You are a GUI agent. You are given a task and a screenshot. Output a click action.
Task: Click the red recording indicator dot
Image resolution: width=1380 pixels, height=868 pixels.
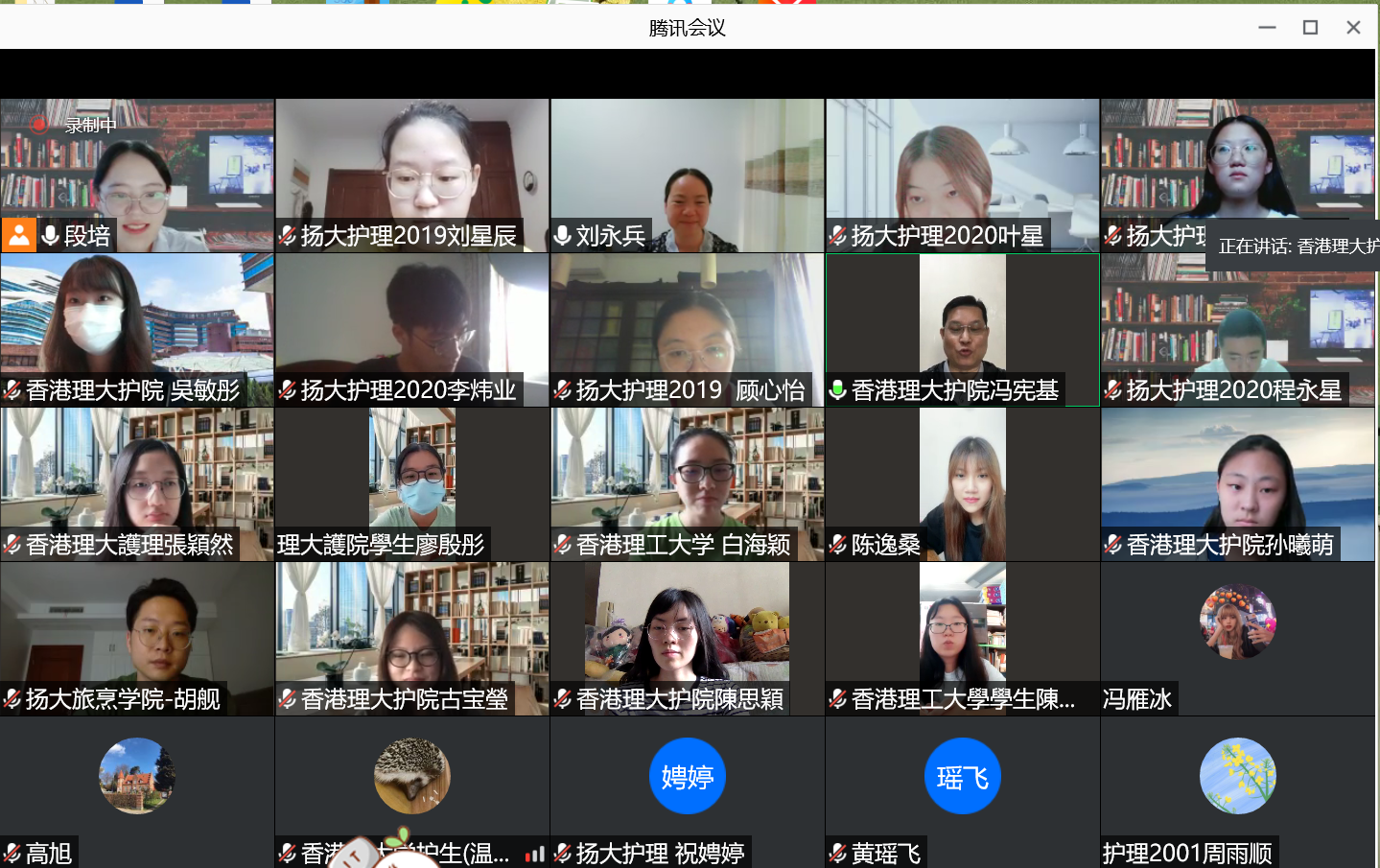[x=39, y=125]
